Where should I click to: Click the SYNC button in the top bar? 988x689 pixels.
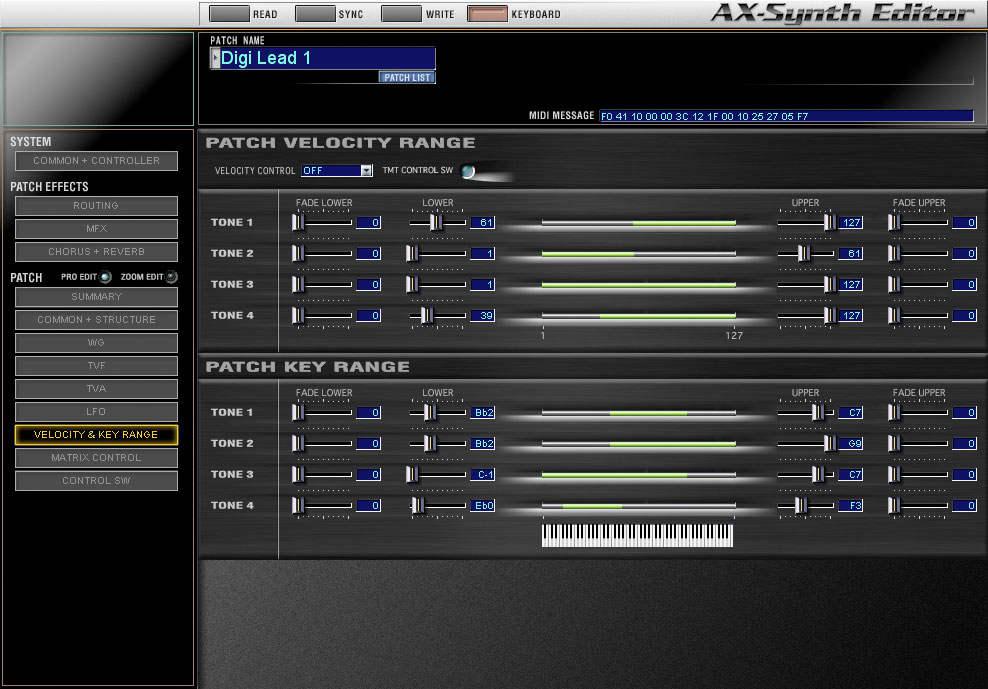(315, 13)
